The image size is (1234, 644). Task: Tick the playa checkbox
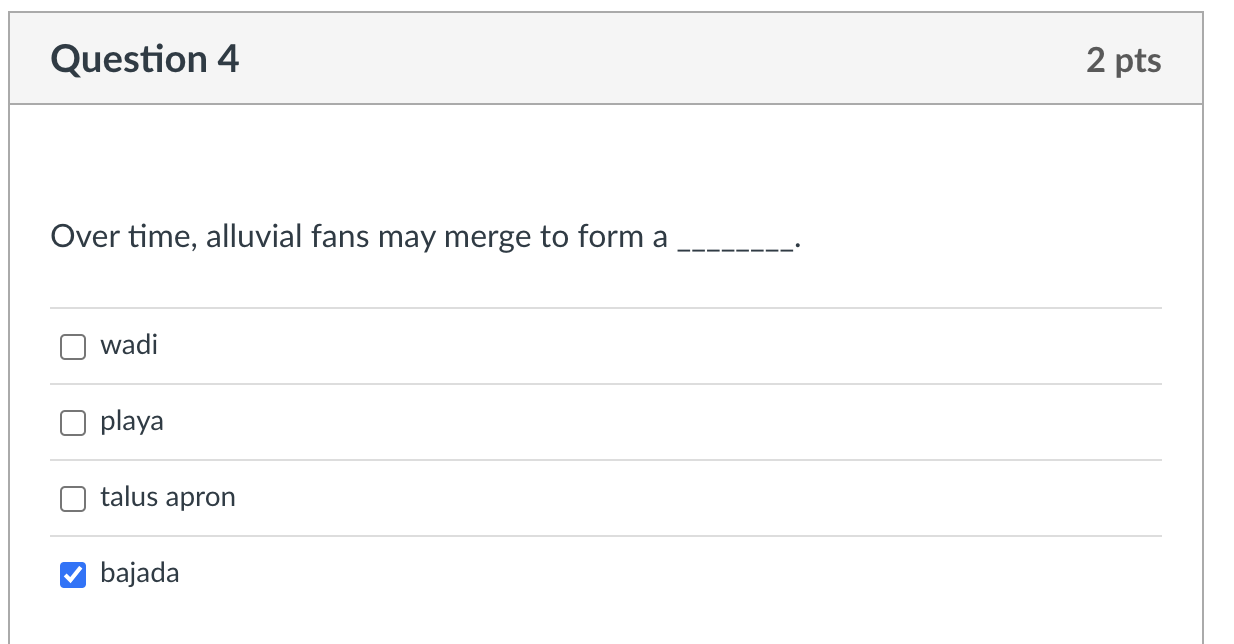click(73, 423)
